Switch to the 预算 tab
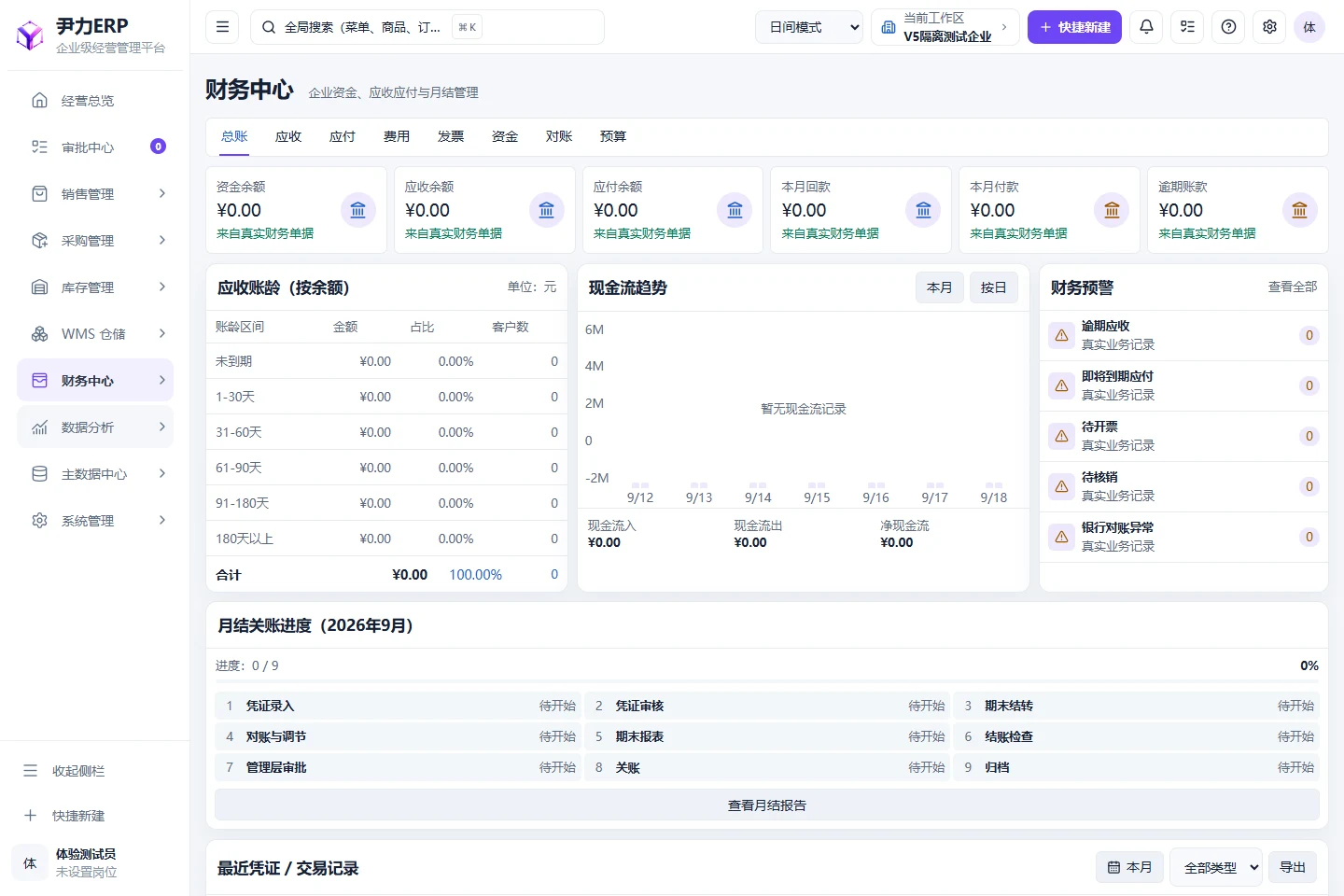This screenshot has height=896, width=1344. [613, 136]
